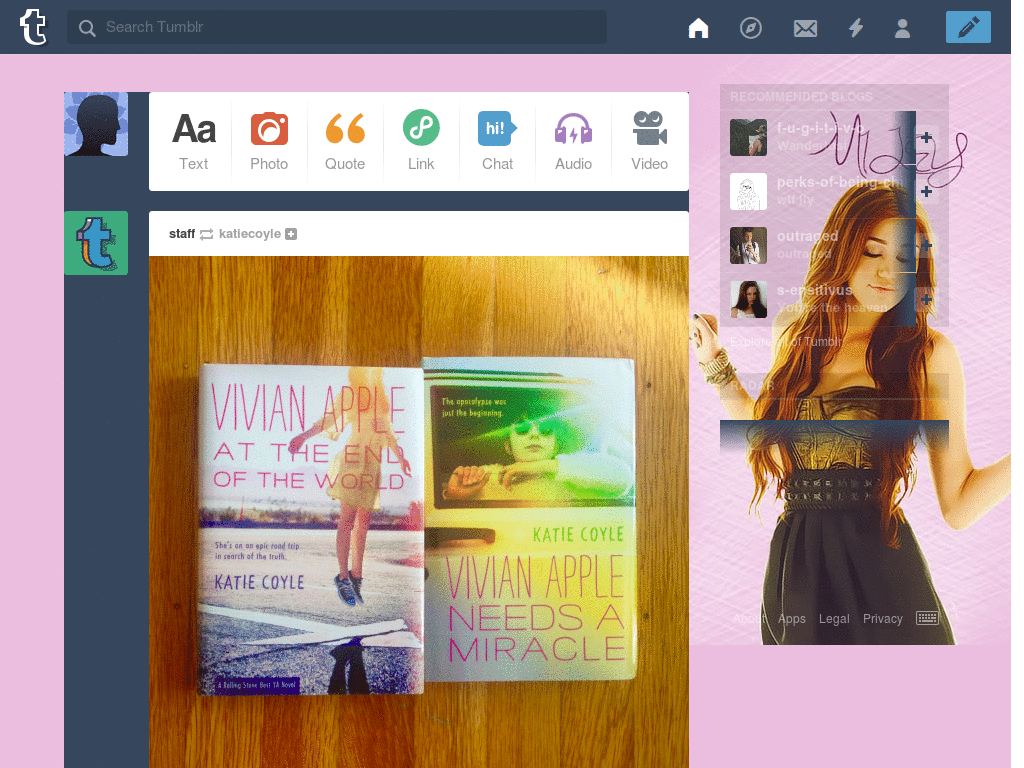Open the Account person icon
This screenshot has height=768, width=1024.
[903, 28]
